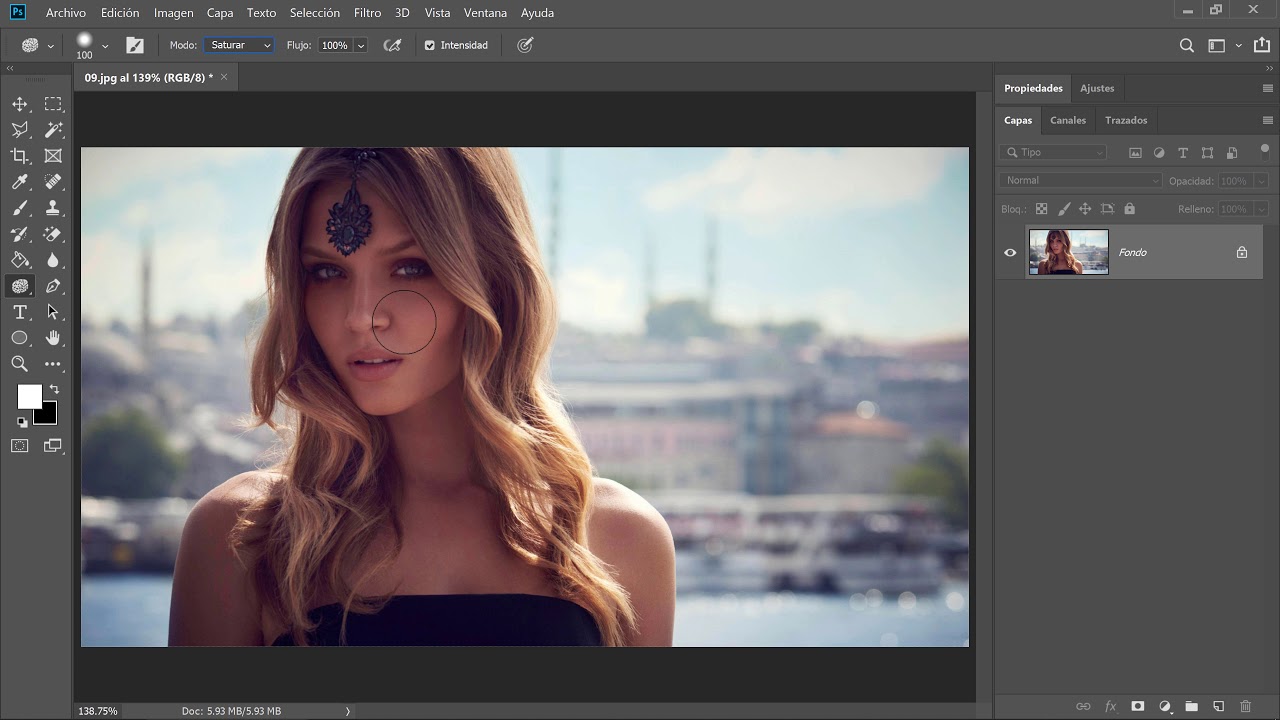The width and height of the screenshot is (1280, 720).
Task: Open the Modo dropdown set to Saturar
Action: pyautogui.click(x=239, y=45)
